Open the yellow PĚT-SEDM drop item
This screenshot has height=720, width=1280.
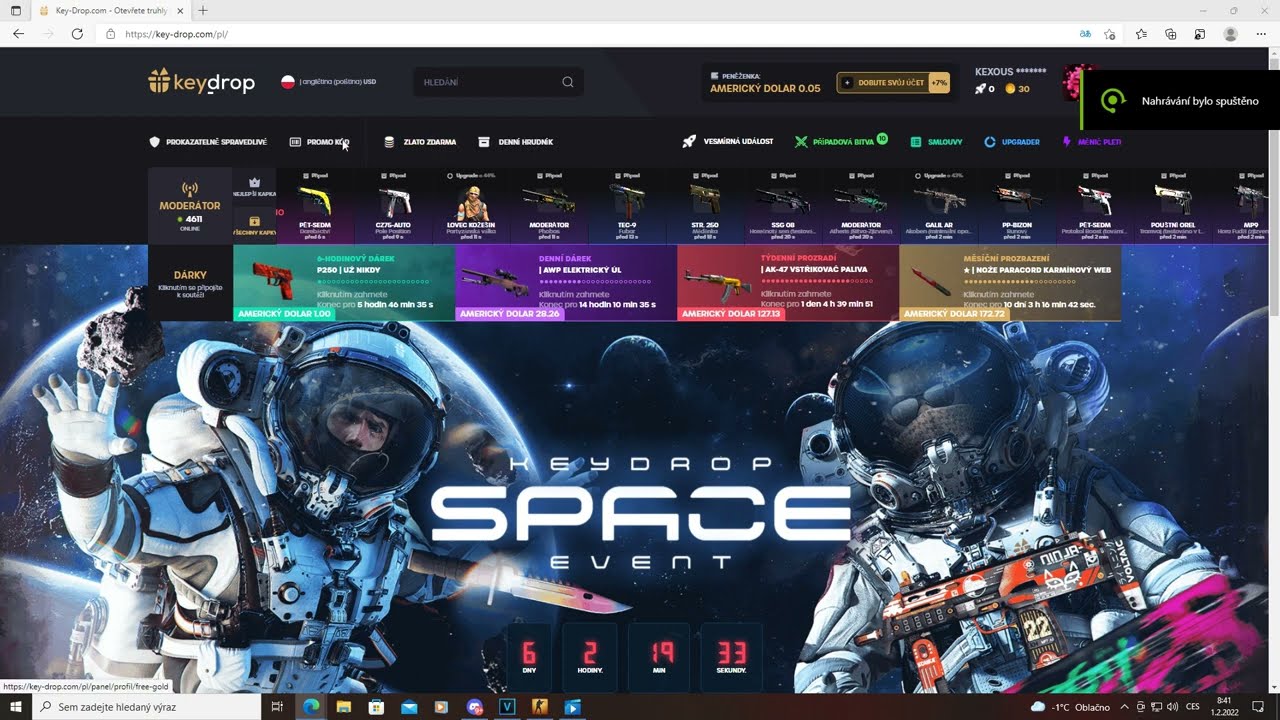coord(315,205)
